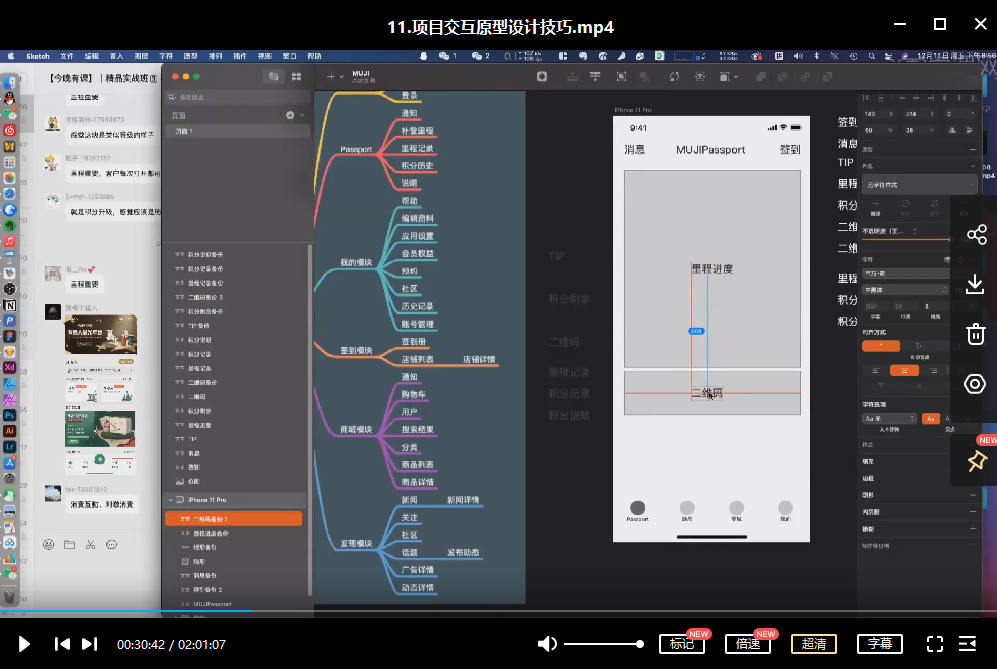Open the 倍速 playback speed menu
This screenshot has width=997, height=669.
pyautogui.click(x=747, y=644)
